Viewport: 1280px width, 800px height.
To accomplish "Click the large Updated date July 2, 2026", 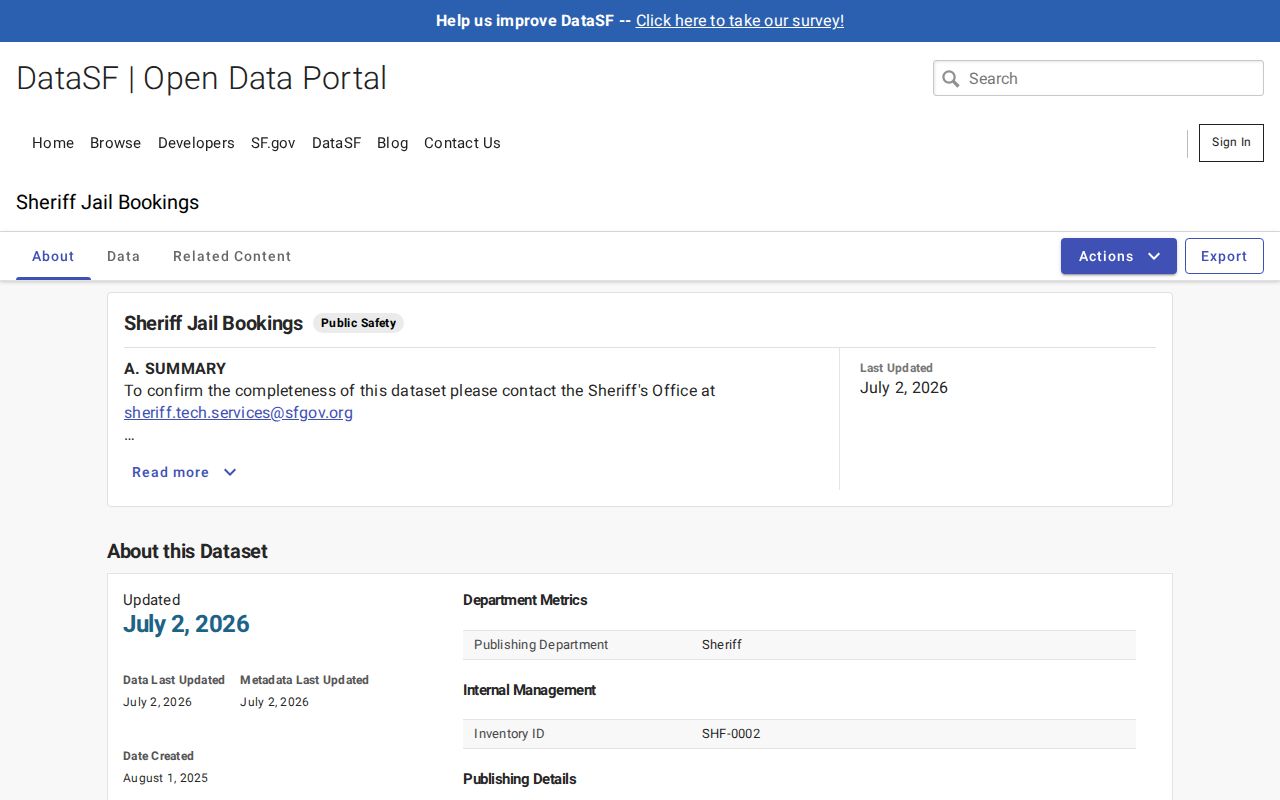I will point(186,624).
